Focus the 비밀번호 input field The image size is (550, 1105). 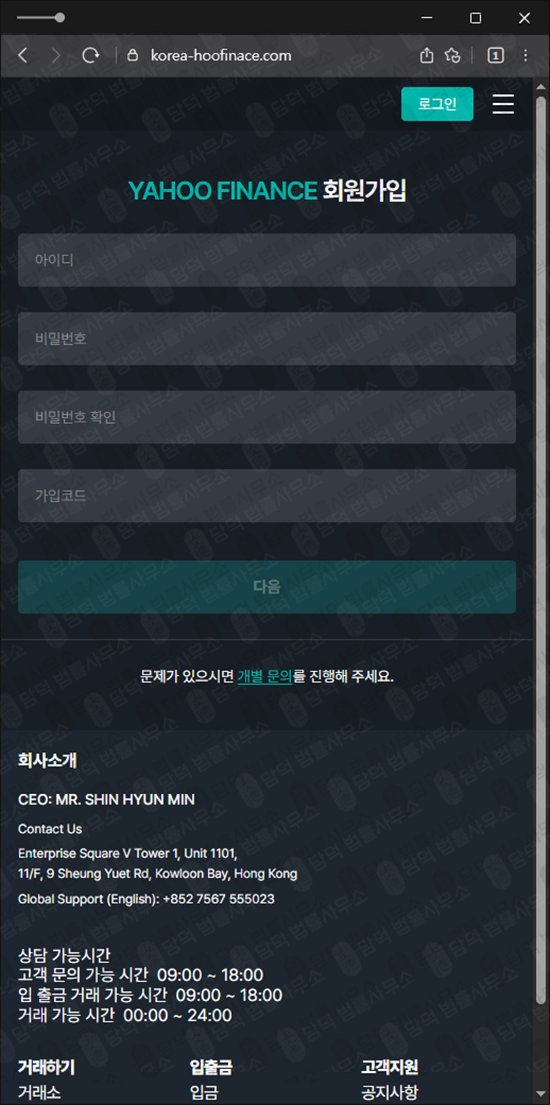tap(267, 339)
